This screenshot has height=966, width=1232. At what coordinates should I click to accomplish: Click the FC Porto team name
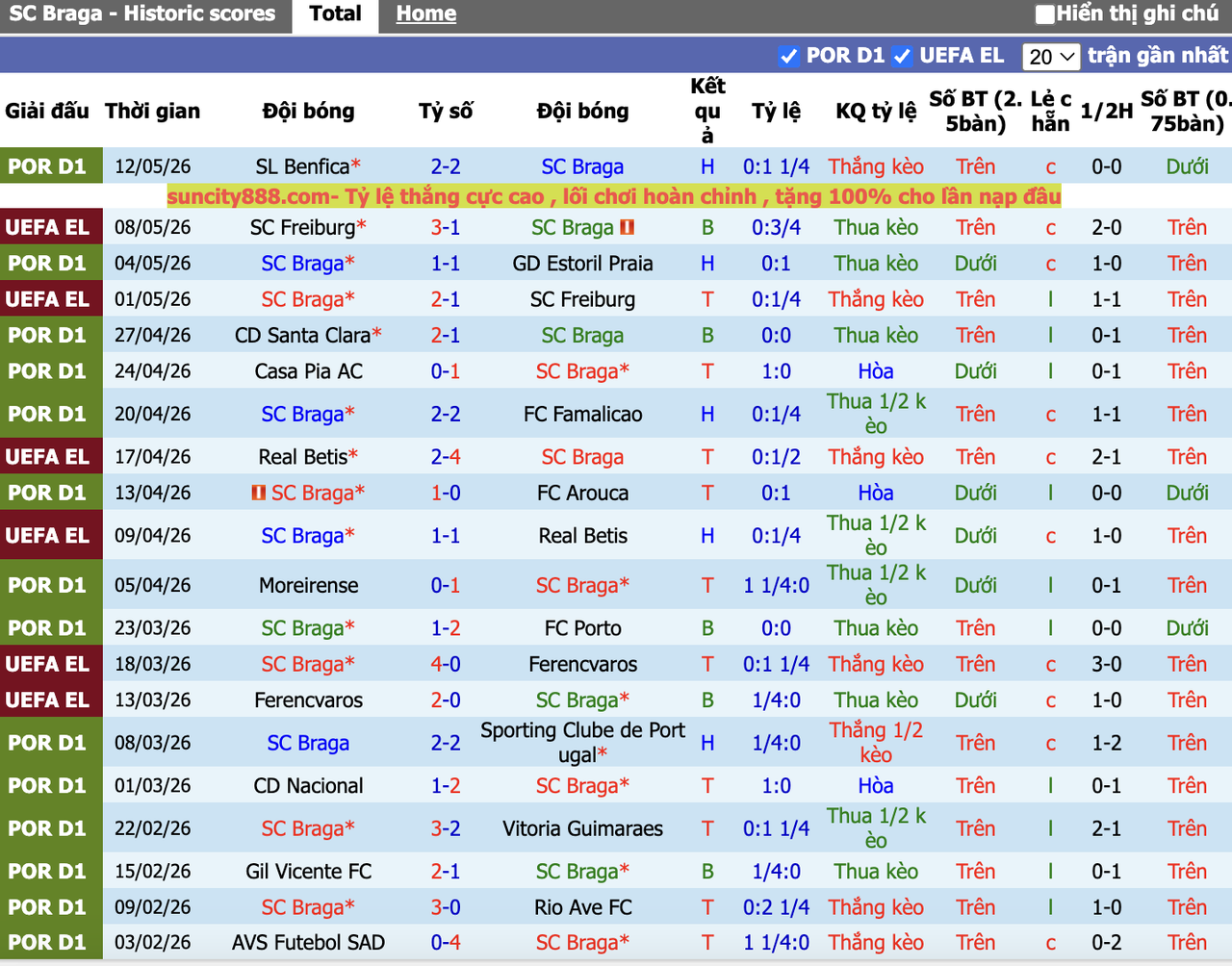coord(582,628)
